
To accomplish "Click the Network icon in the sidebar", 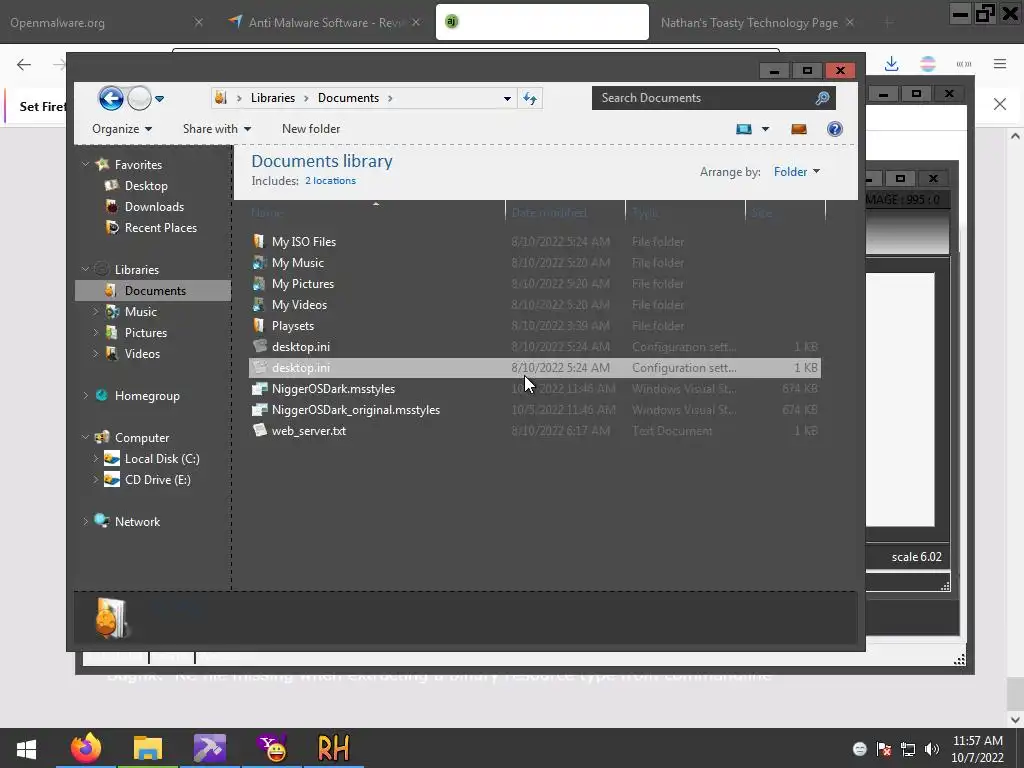I will point(101,520).
